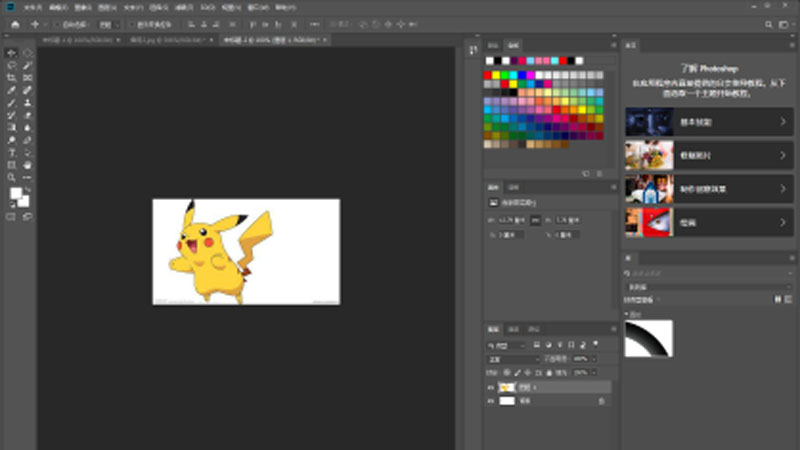Open the Opacity slider dropdown arrow
Image resolution: width=800 pixels, height=450 pixels.
pos(594,359)
